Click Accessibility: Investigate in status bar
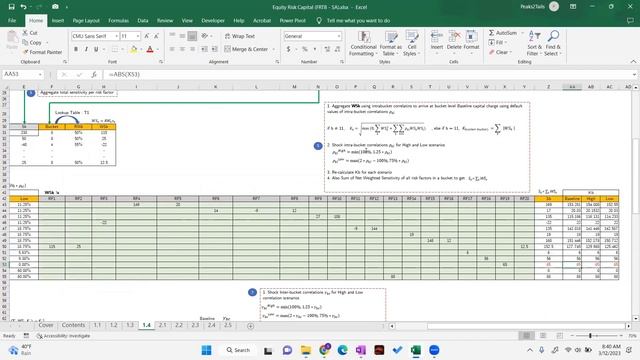The height and width of the screenshot is (360, 640). (x=63, y=336)
